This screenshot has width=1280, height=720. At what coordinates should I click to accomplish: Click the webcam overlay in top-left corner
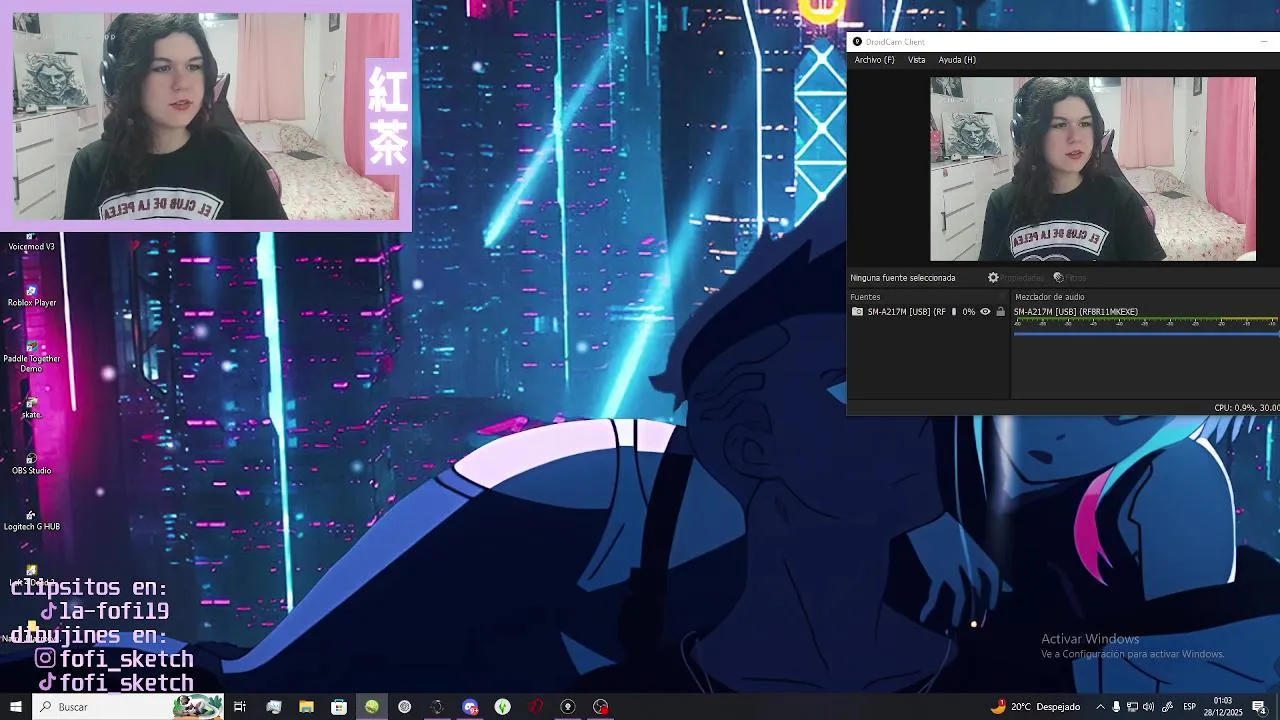[206, 116]
